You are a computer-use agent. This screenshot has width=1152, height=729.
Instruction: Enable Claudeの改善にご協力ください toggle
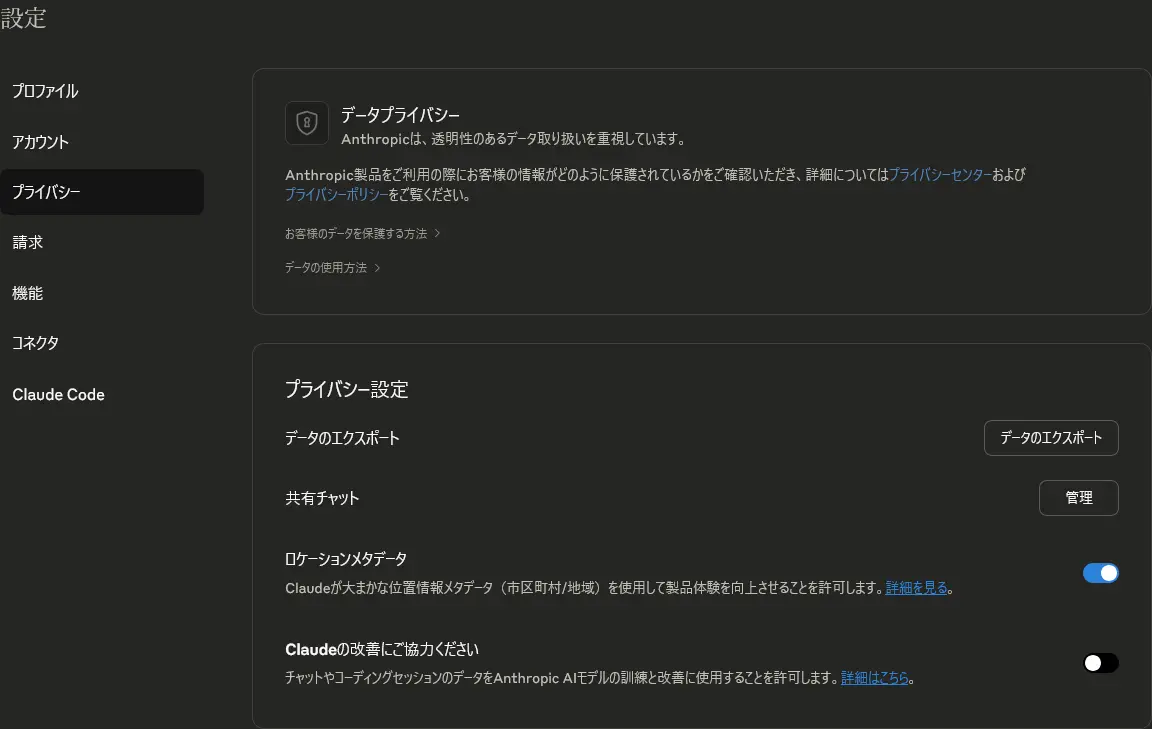[x=1100, y=662]
